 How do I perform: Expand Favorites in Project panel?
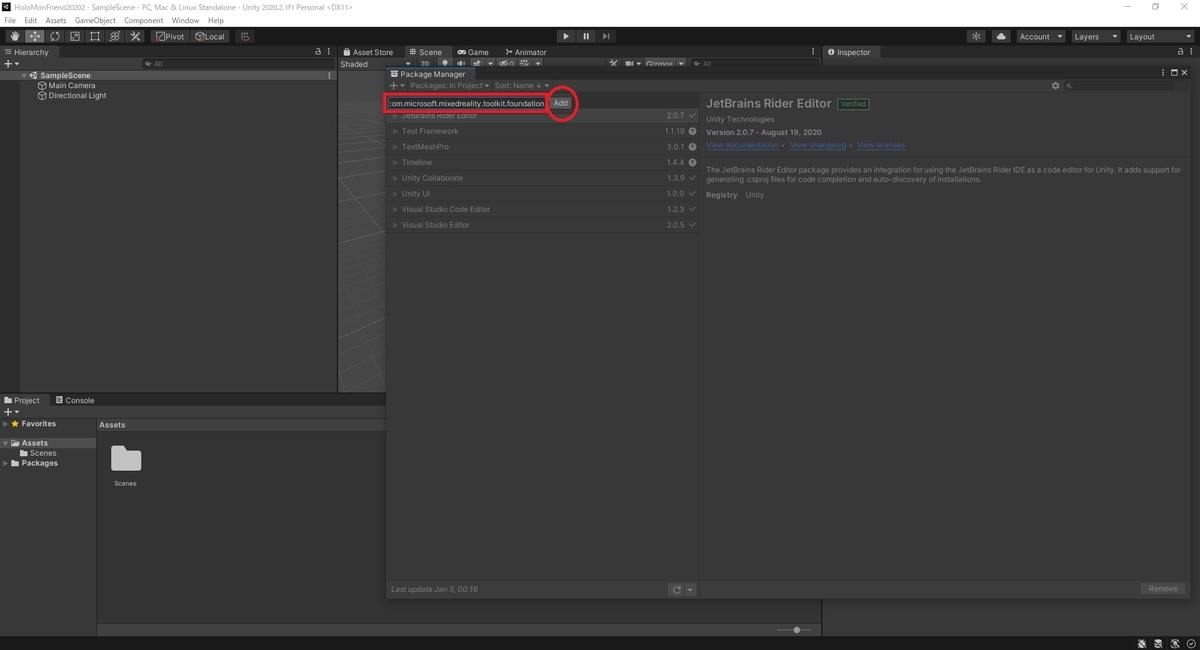[x=5, y=424]
